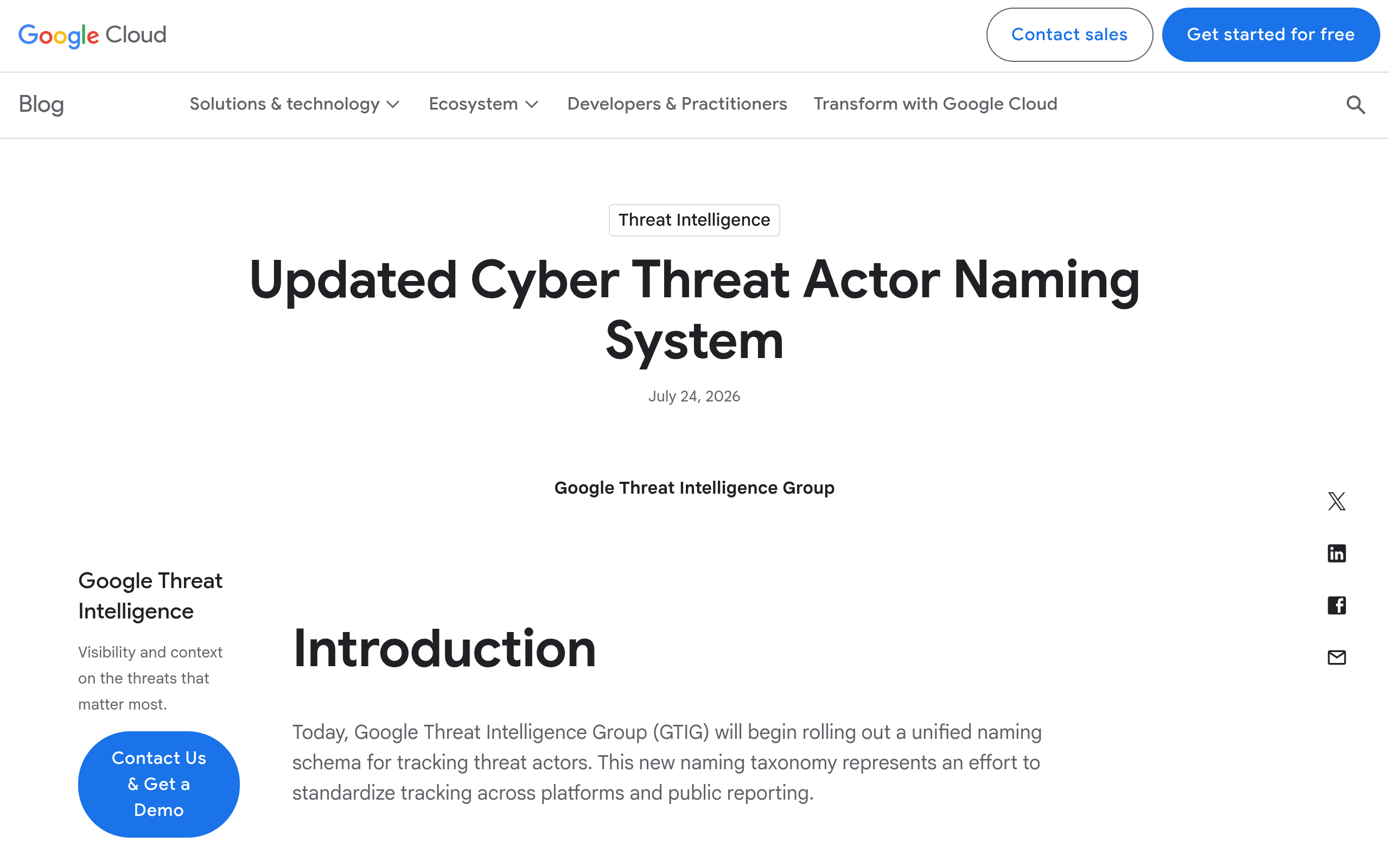
Task: Click Contact Us & Get a Demo
Action: click(x=159, y=784)
